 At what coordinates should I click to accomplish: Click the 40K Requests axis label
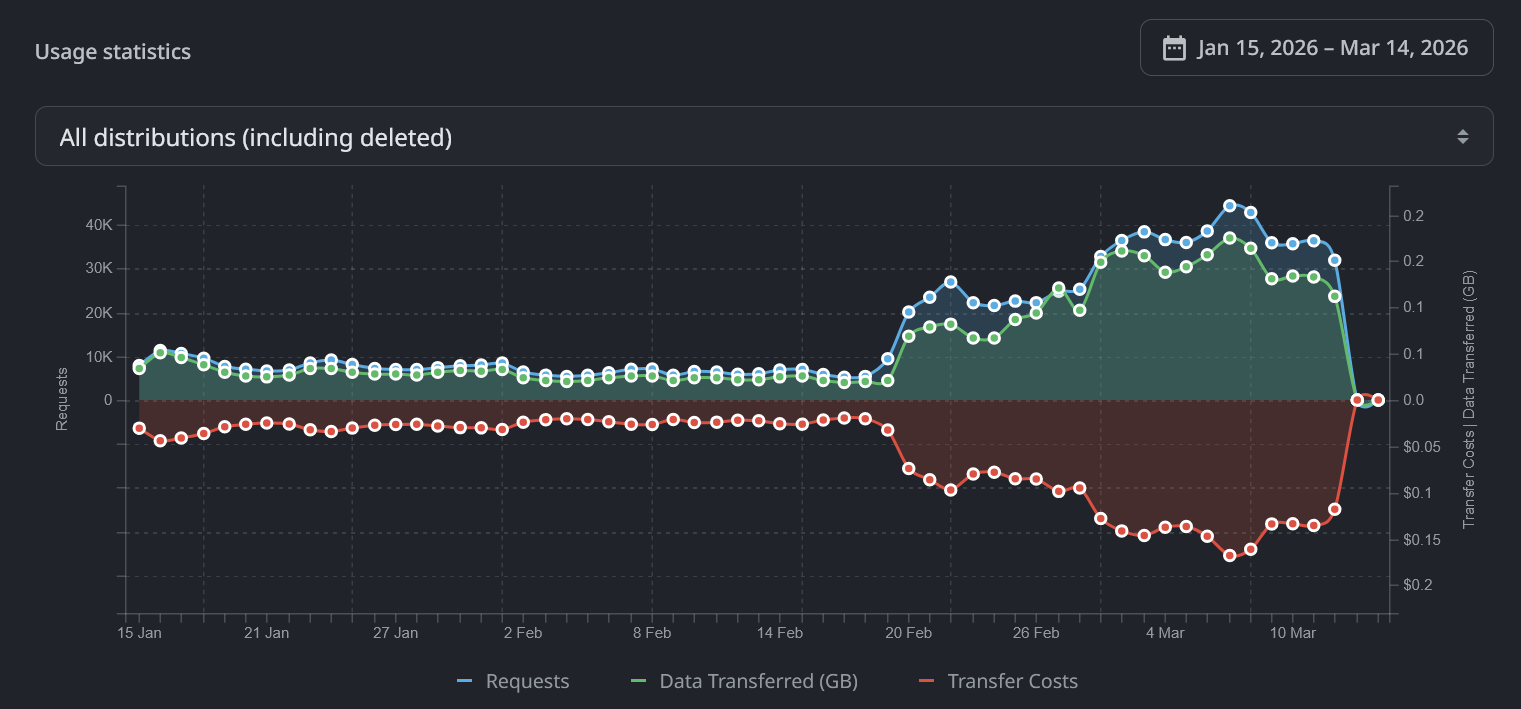coord(98,225)
